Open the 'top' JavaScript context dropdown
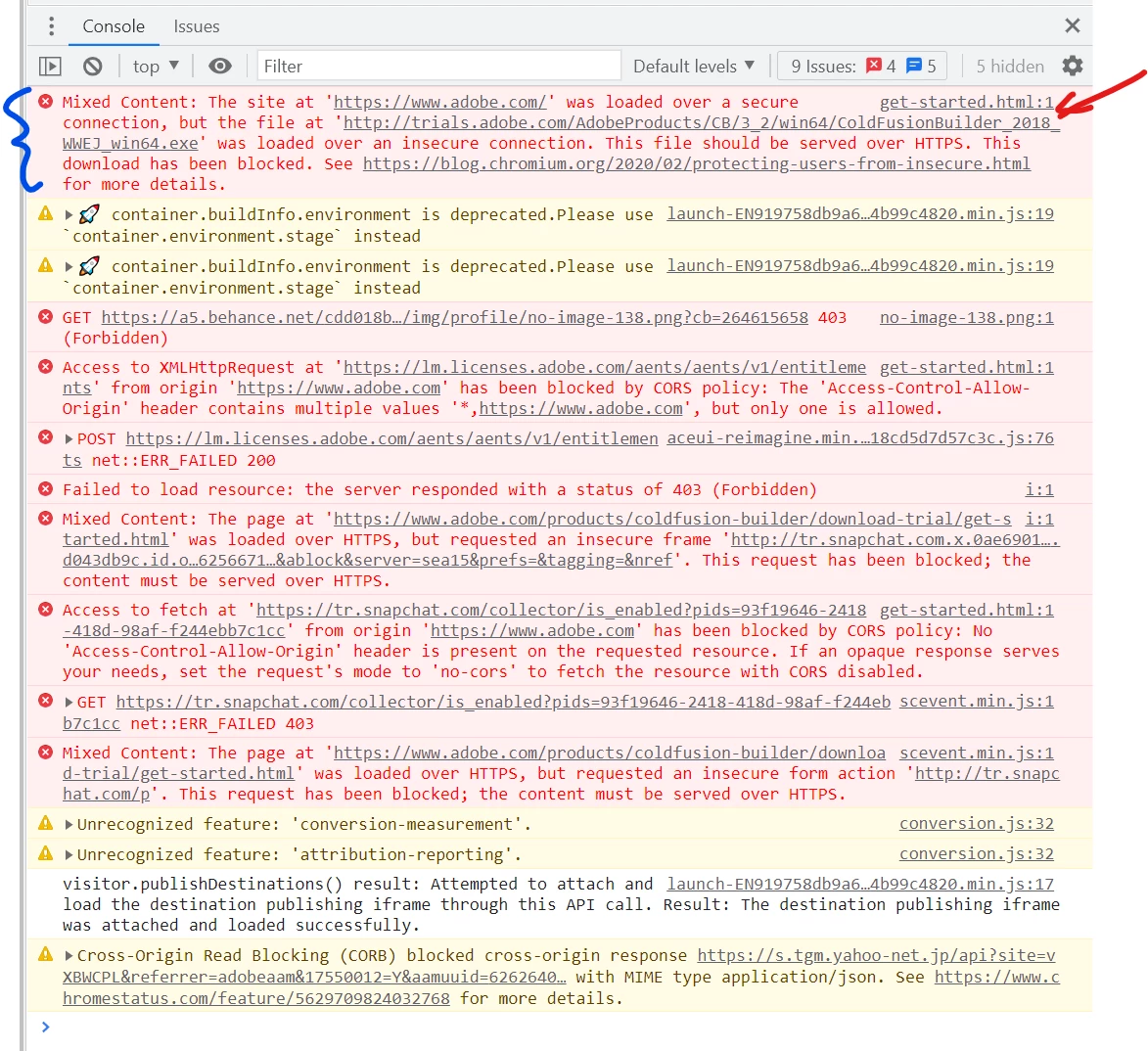 coord(156,67)
